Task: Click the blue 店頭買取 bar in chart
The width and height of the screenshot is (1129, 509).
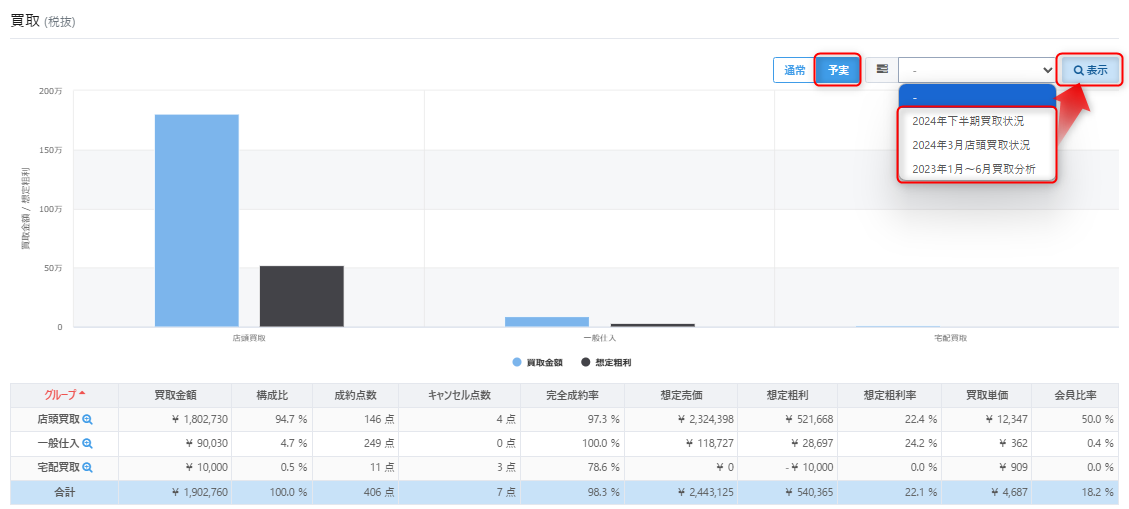Action: [x=196, y=220]
